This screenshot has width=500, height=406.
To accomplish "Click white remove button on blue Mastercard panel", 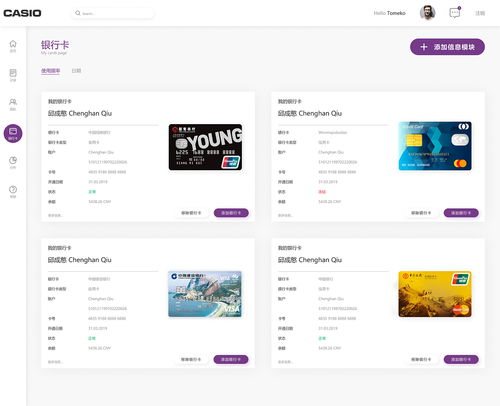I will [421, 213].
